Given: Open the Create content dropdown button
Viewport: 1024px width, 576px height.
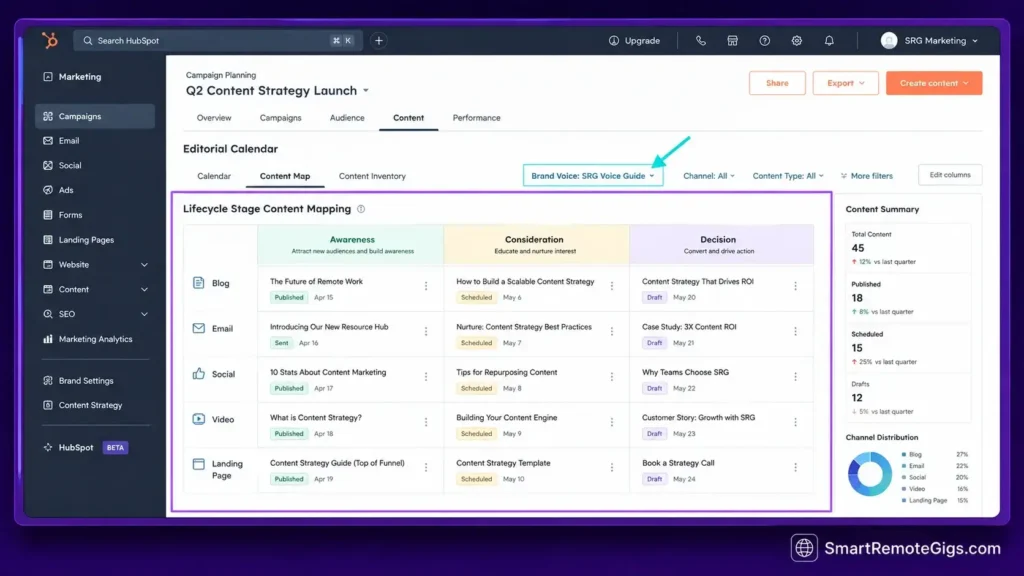Looking at the screenshot, I should (934, 83).
